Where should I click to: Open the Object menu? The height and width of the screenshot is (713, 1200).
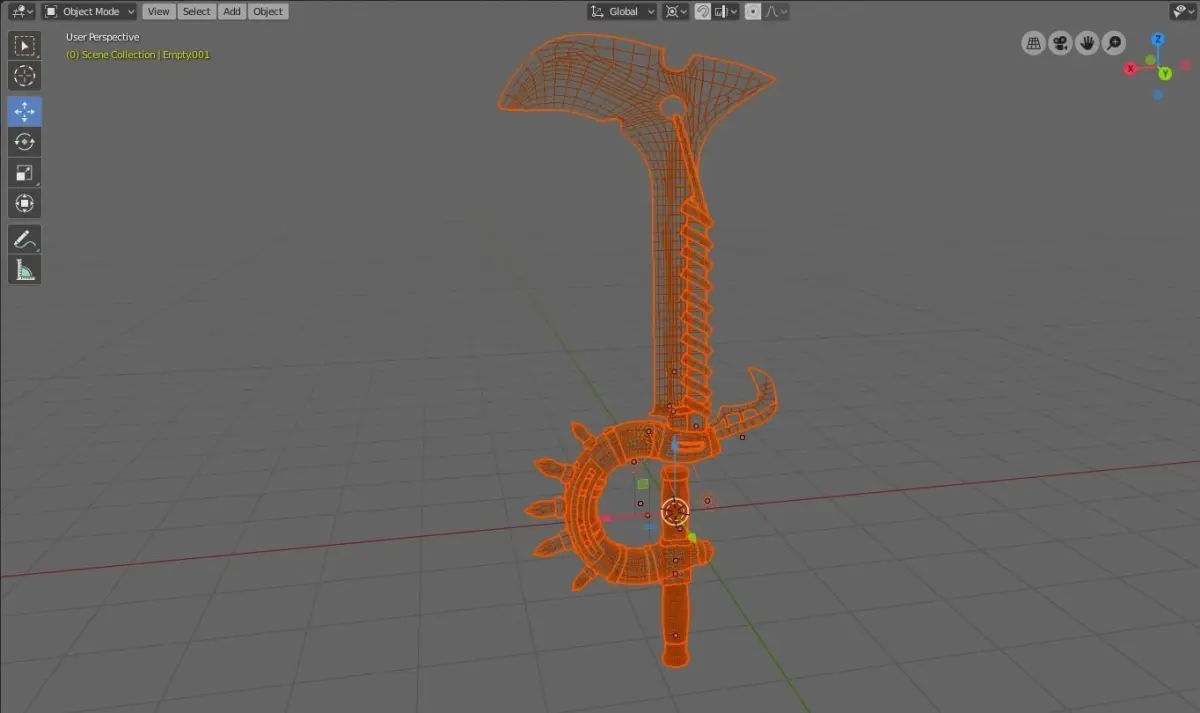(268, 12)
